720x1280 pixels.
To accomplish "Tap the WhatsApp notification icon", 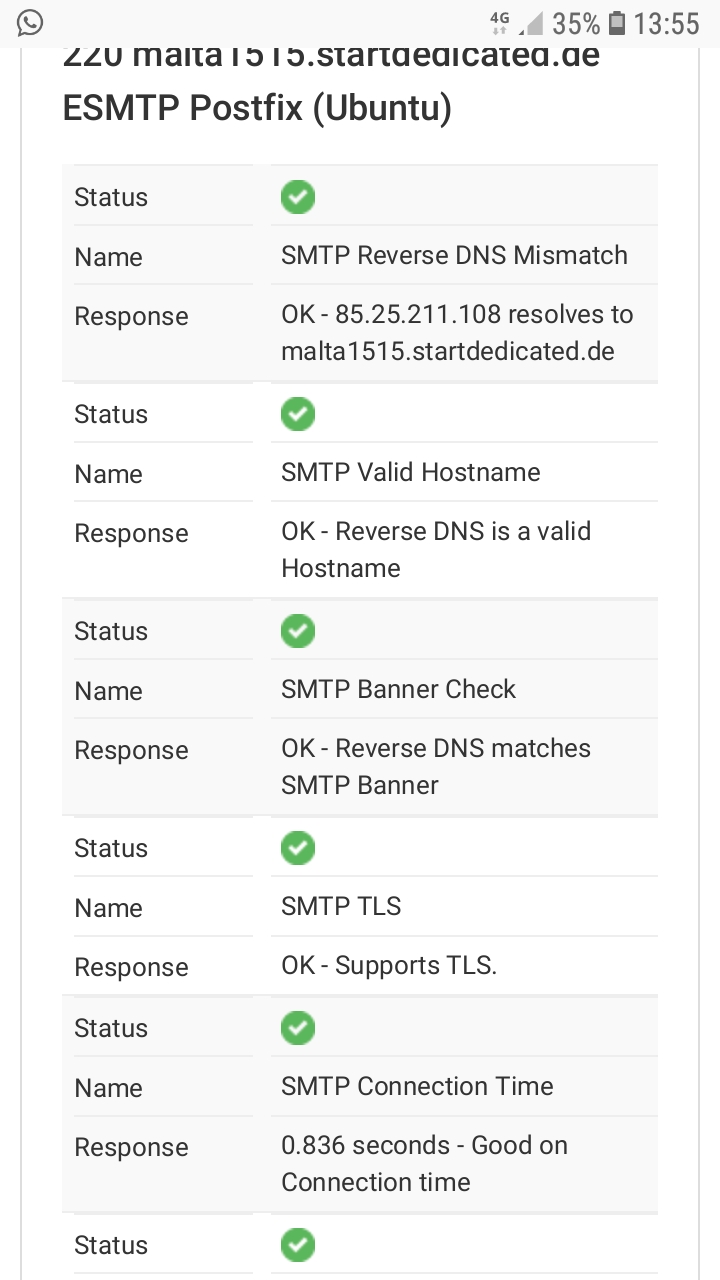I will point(30,22).
